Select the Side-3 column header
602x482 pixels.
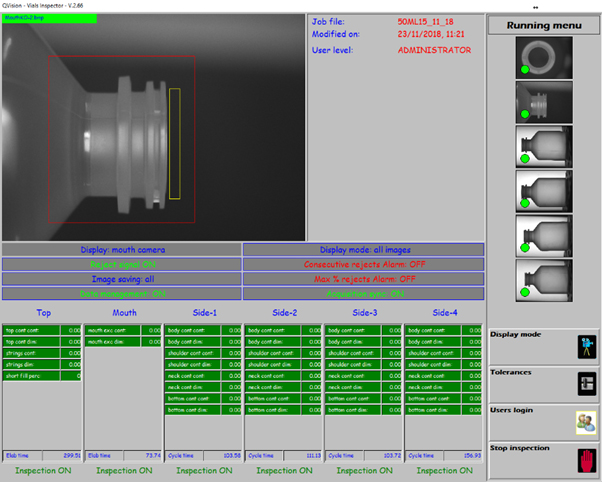(x=363, y=312)
